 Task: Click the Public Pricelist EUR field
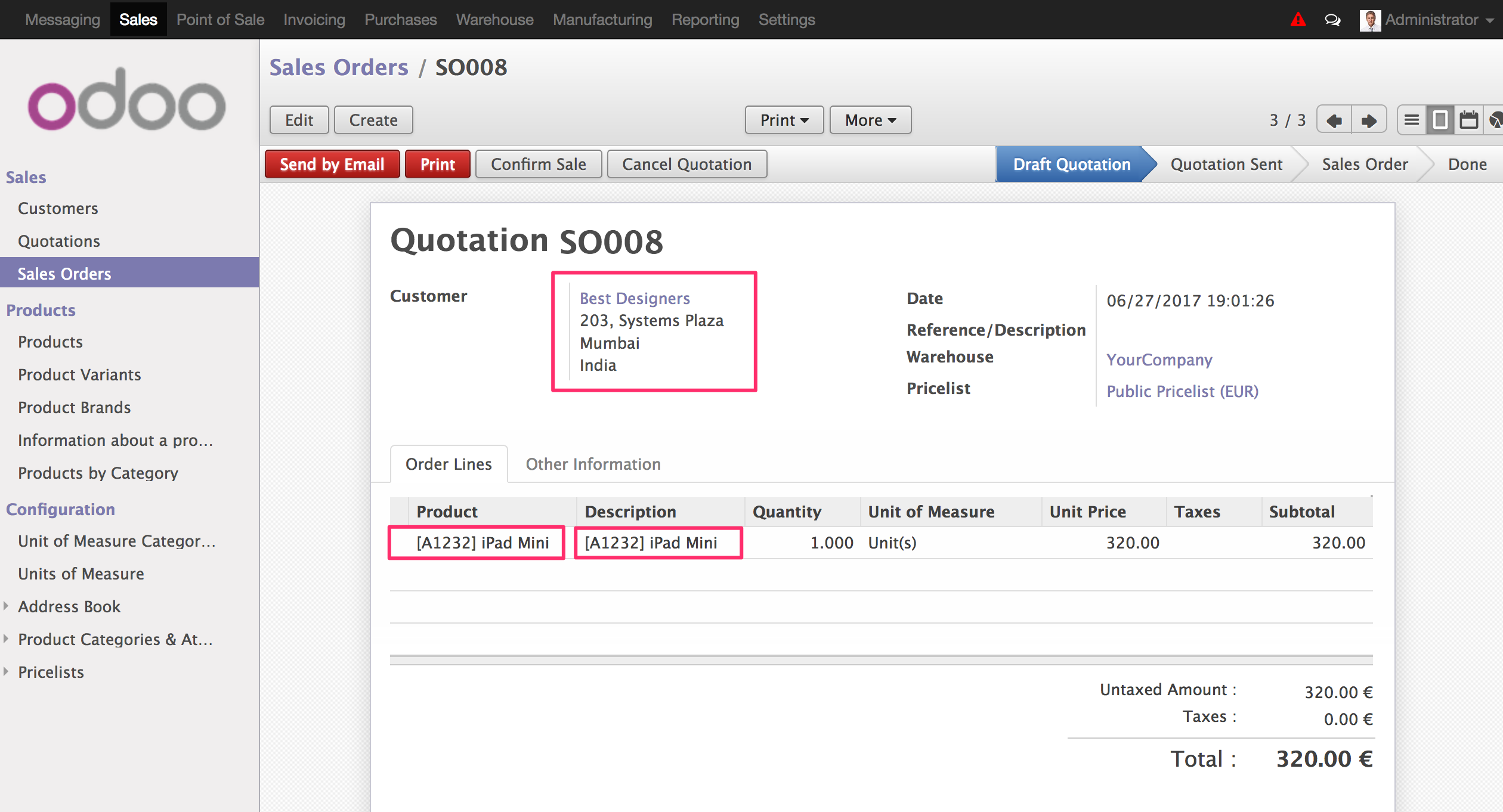pyautogui.click(x=1185, y=390)
